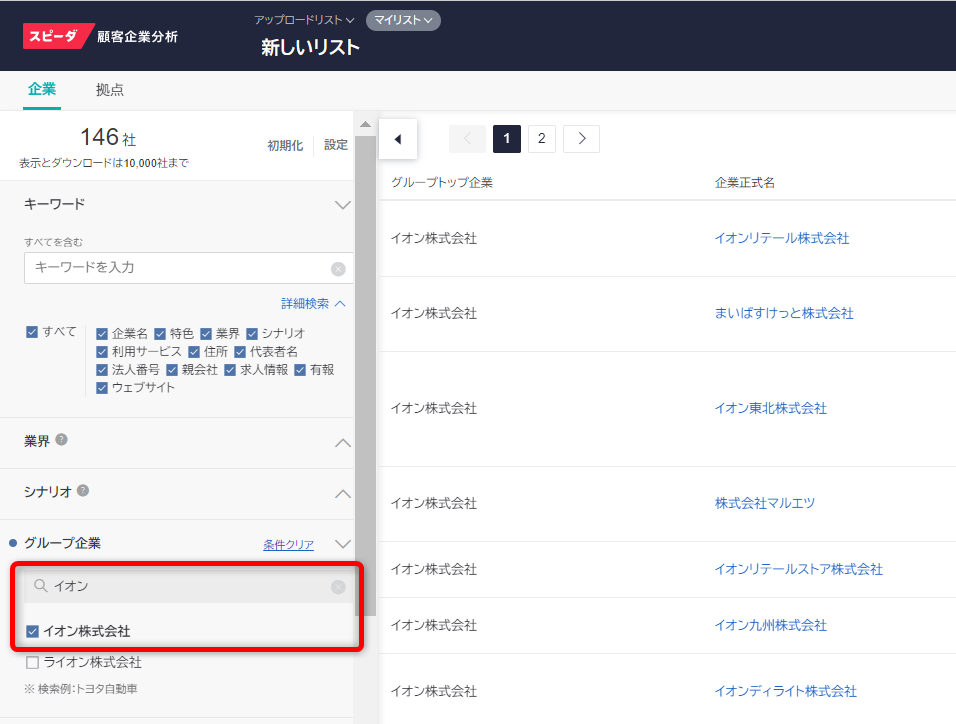
Task: Uncheck the イオン株式会社 checkbox
Action: 33,631
